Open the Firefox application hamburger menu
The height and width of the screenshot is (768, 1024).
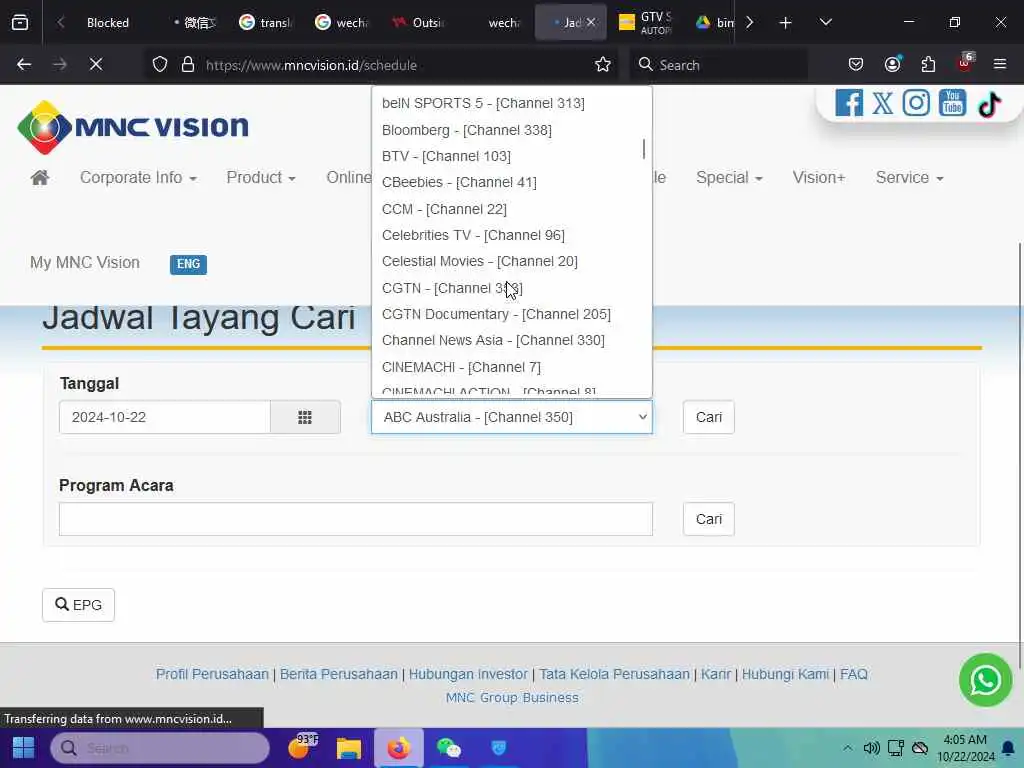point(1000,64)
